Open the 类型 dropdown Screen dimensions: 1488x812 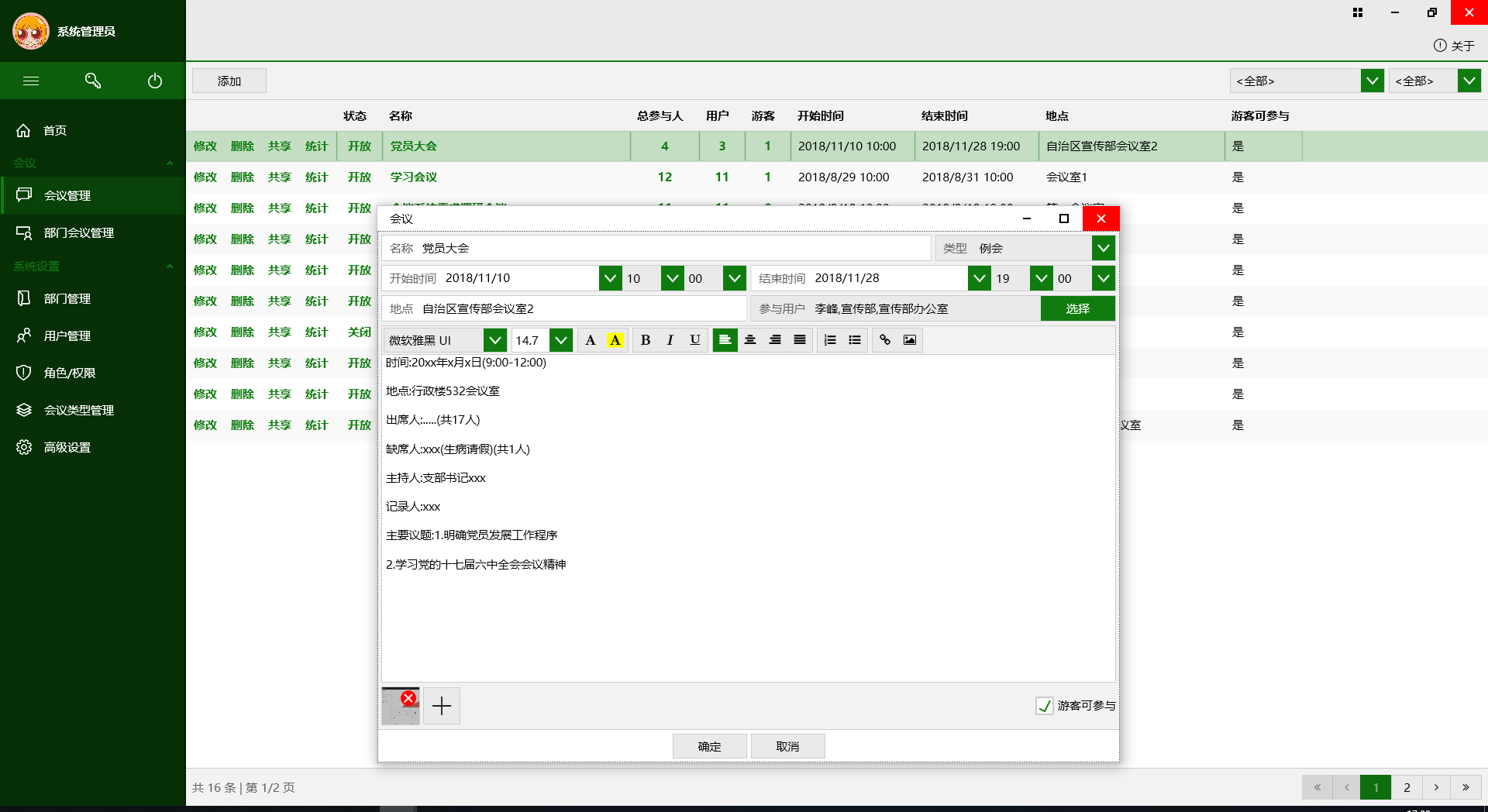click(1103, 249)
